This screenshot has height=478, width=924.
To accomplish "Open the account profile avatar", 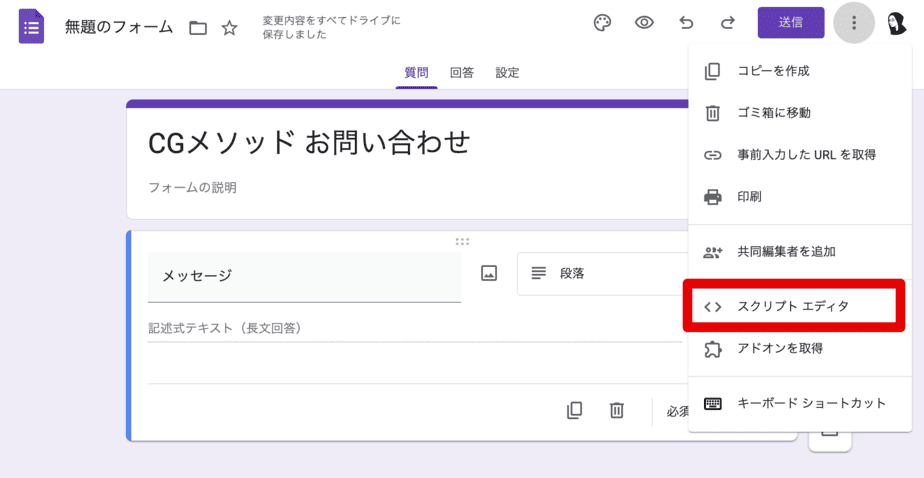I will click(x=896, y=23).
